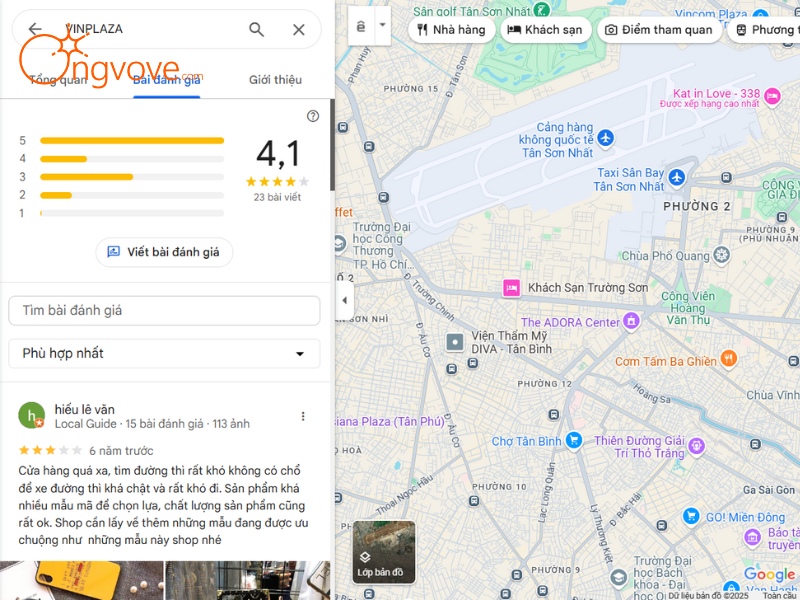Click the Tìm bài đánh giá search field
800x600 pixels.
point(164,310)
